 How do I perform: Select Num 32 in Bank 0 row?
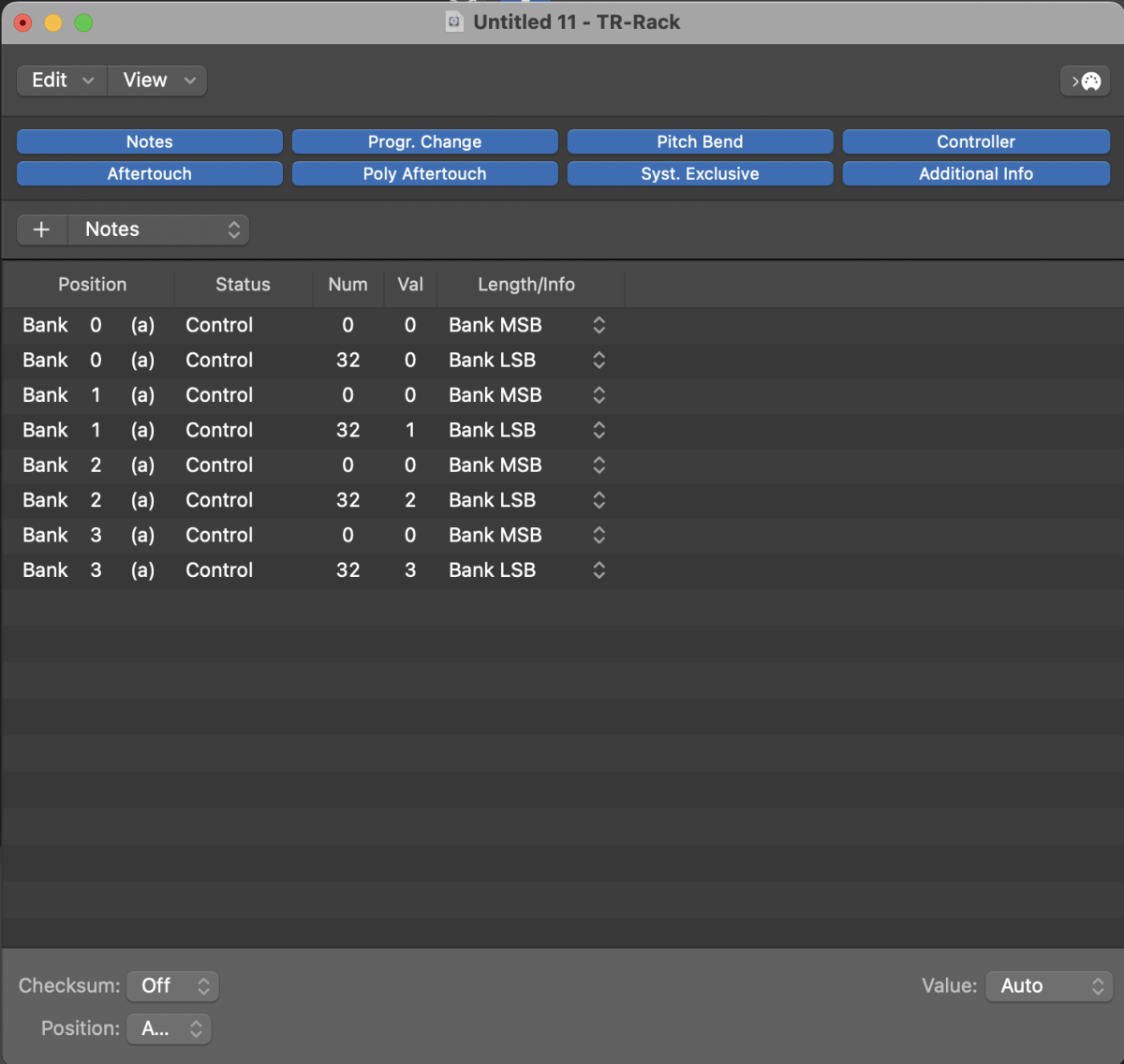348,360
